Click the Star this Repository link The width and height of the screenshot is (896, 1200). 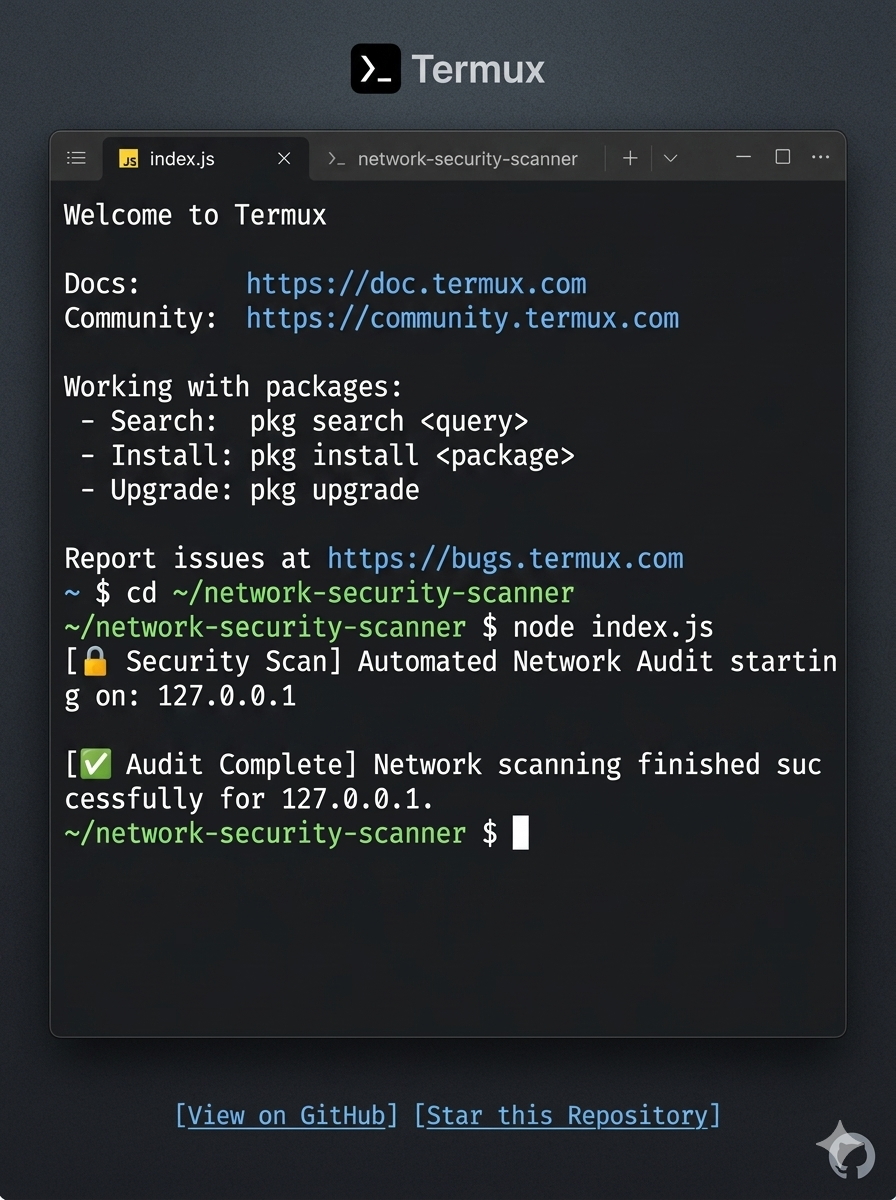(x=567, y=1115)
